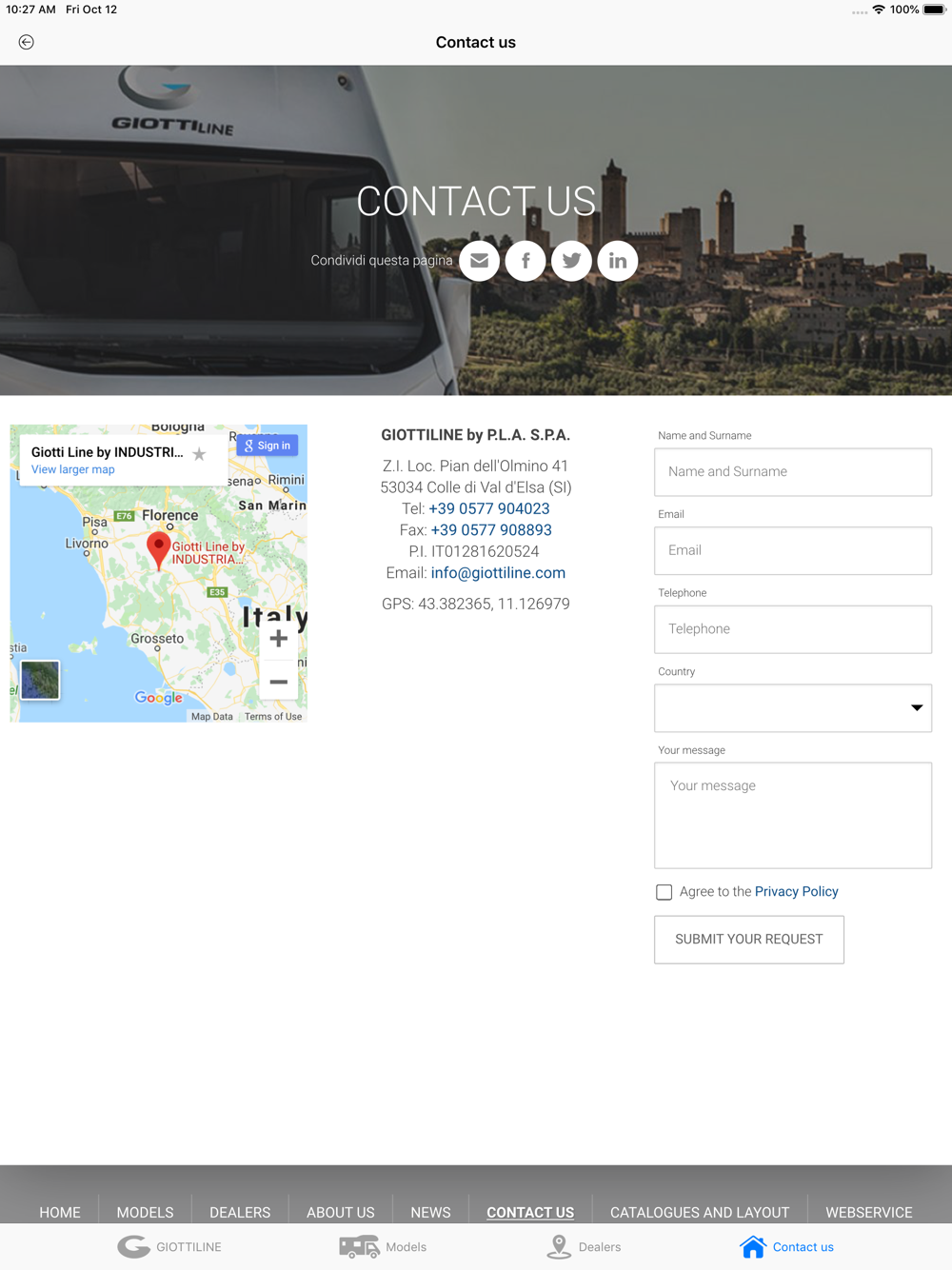Switch to GIOTTILINE tab
This screenshot has height=1270, width=952.
pyautogui.click(x=169, y=1247)
